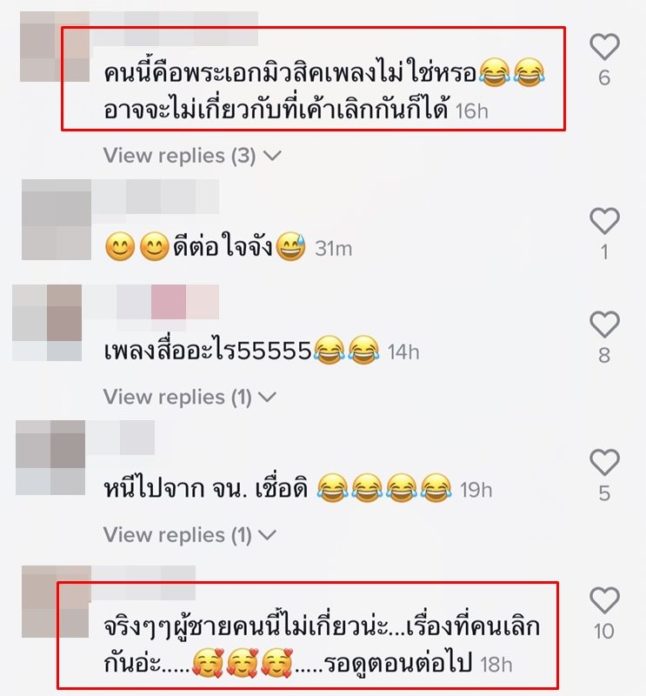This screenshot has height=696, width=646.
Task: Expand View replies (1) under 14h comment
Action: 190,397
